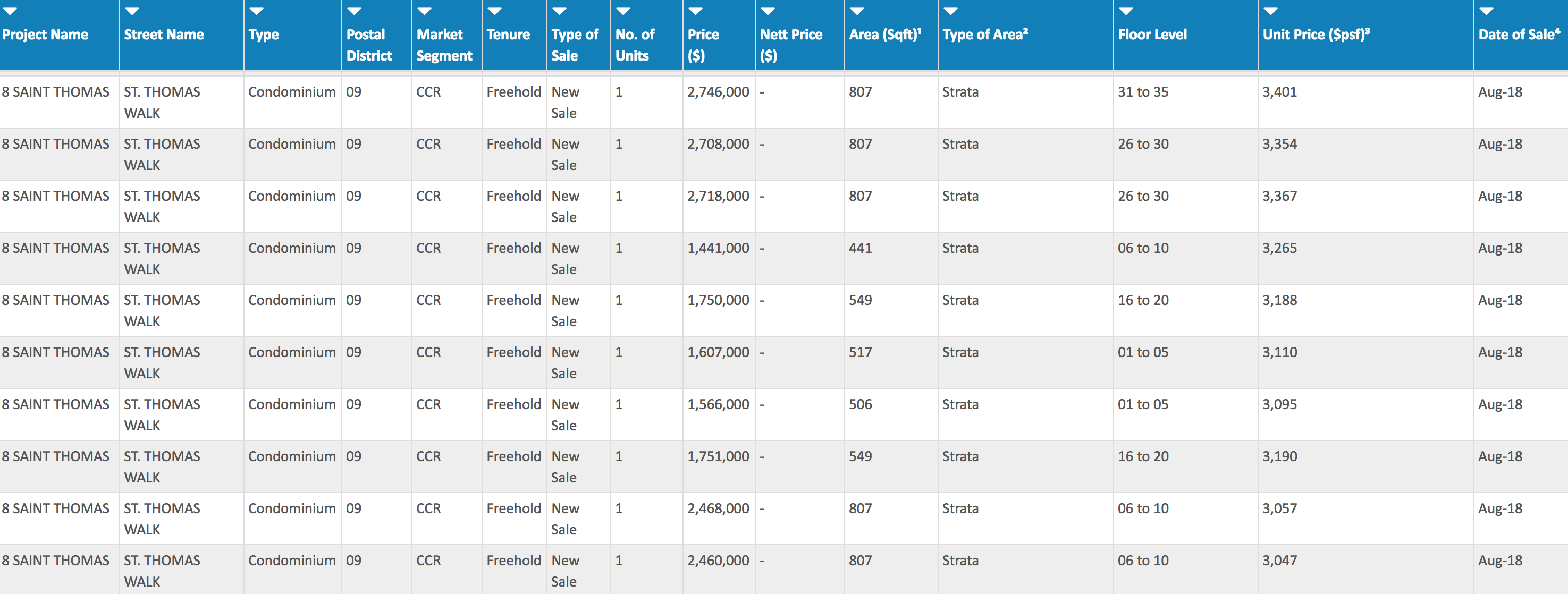Select Aug-18 date in the 2,746,000 row

click(1500, 92)
